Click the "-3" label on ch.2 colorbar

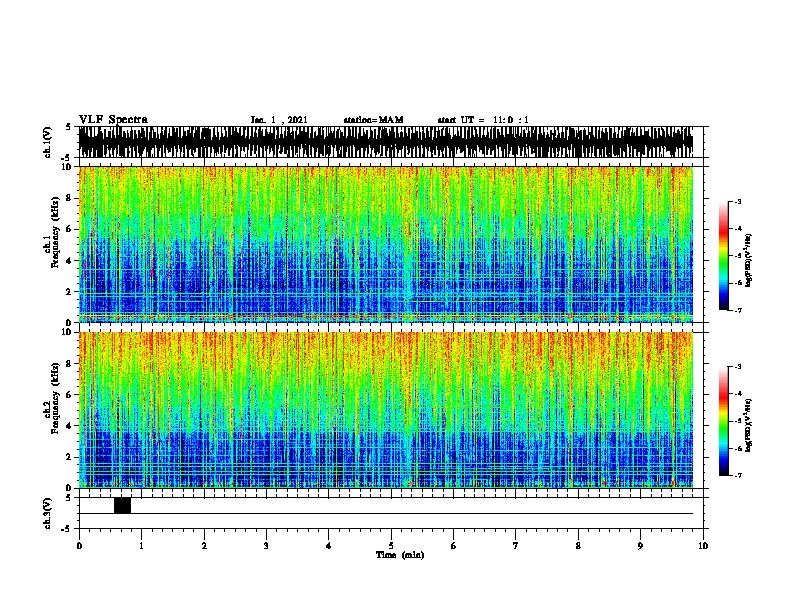click(737, 367)
